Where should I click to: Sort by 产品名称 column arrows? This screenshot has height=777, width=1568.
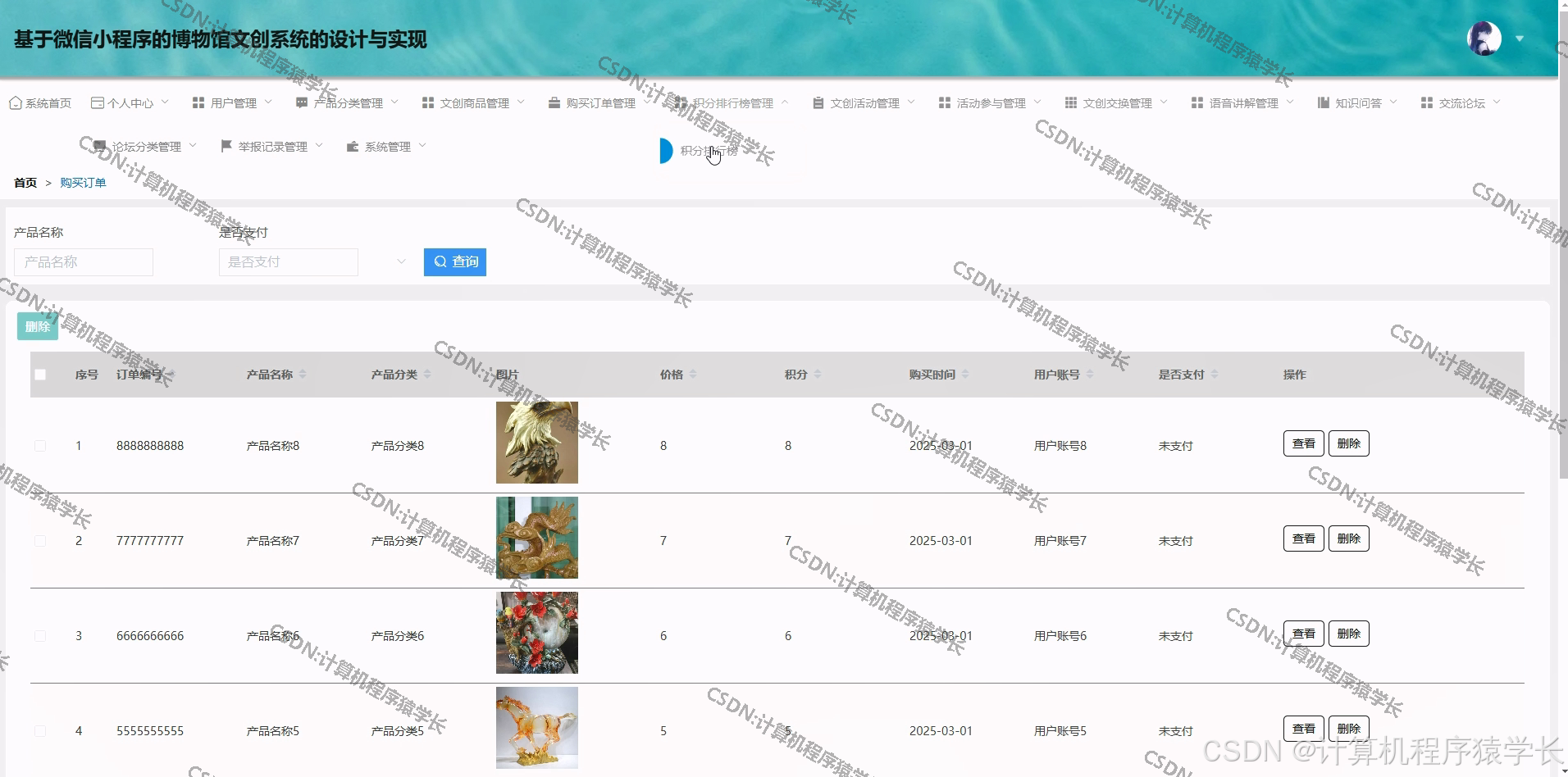pyautogui.click(x=303, y=375)
